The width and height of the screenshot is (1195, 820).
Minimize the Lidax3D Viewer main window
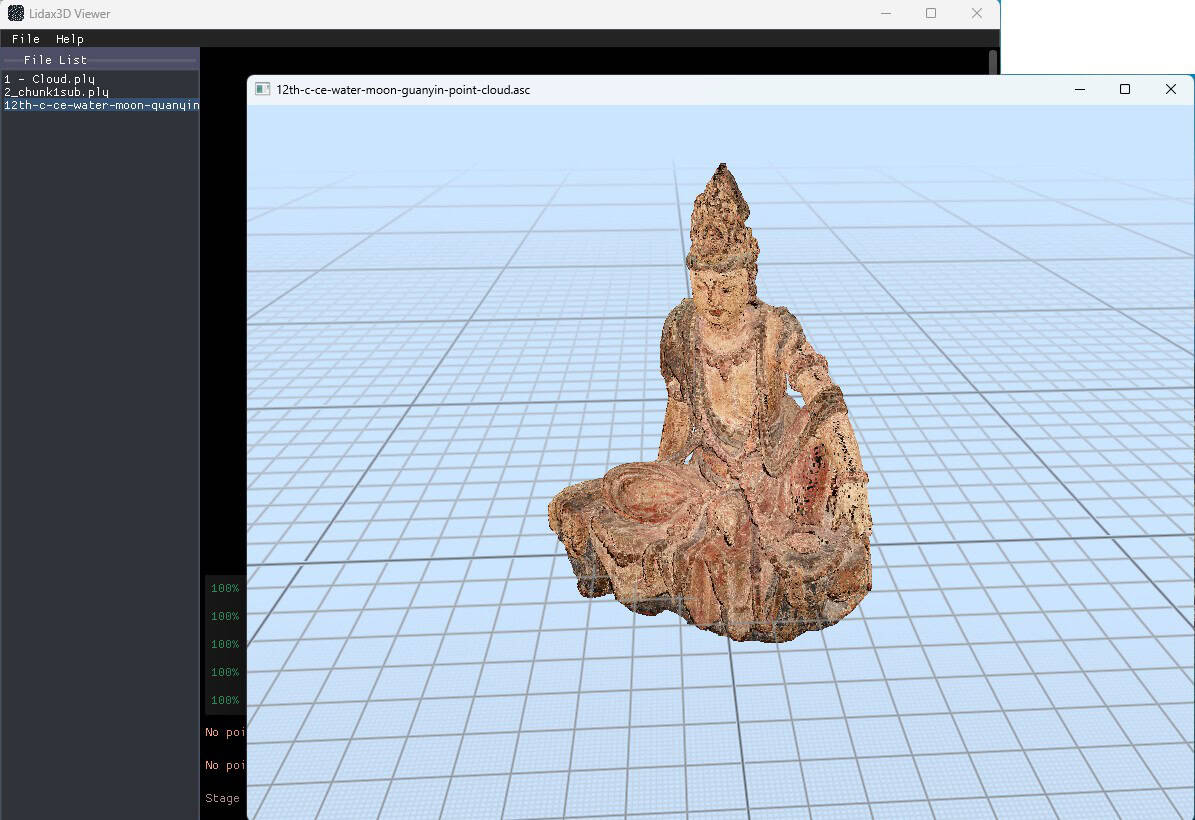[x=886, y=14]
